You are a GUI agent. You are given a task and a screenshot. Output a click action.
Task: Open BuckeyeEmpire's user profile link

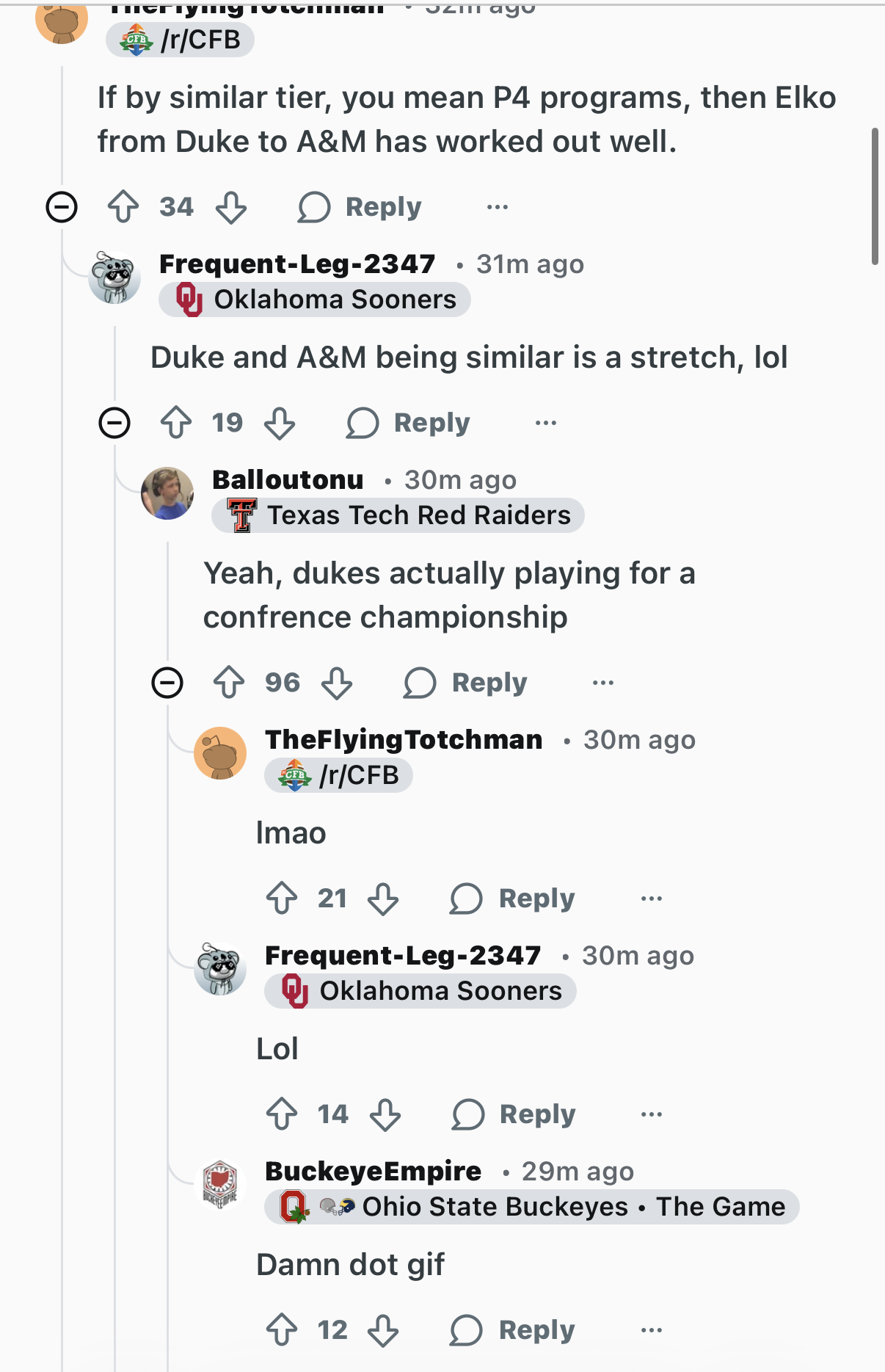[x=373, y=1172]
